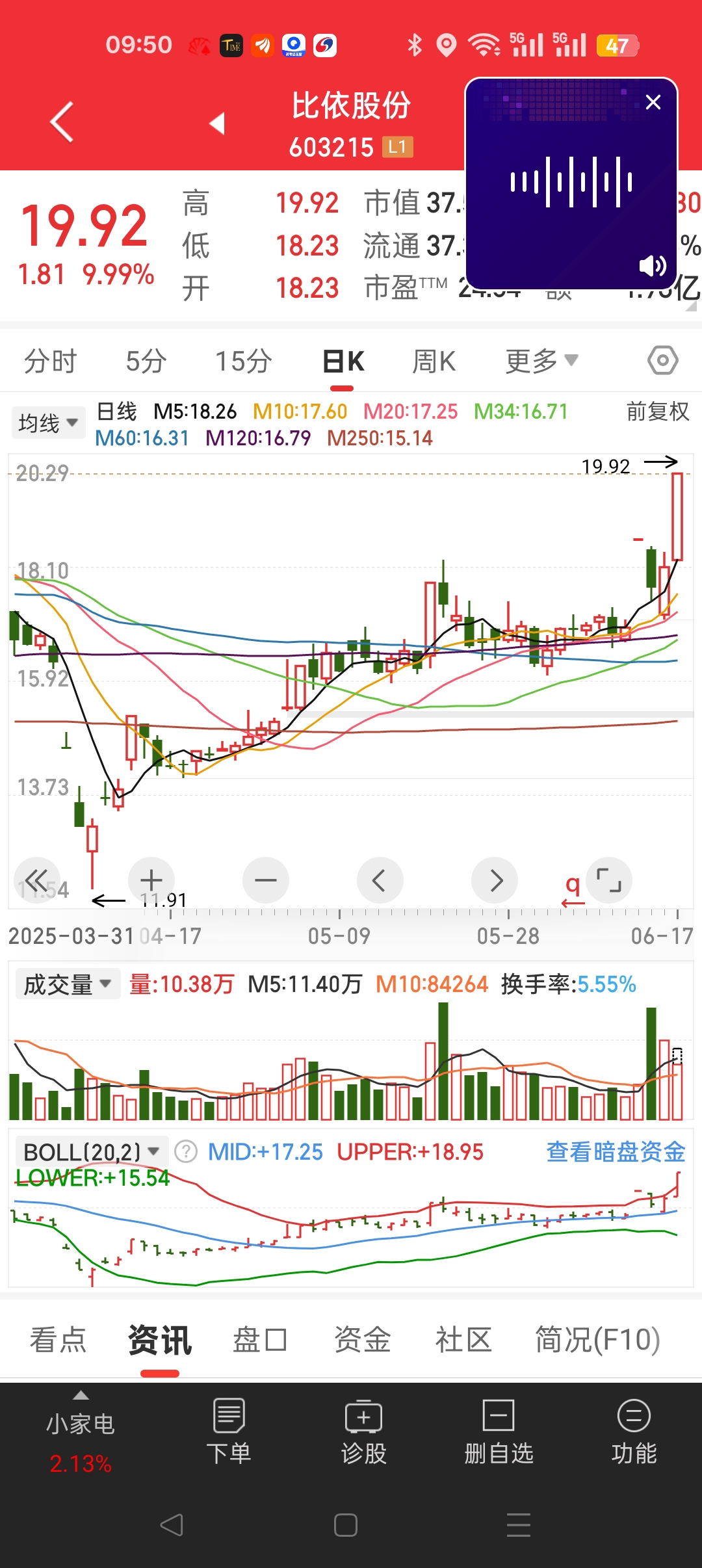Select the 日K chart tab
This screenshot has width=702, height=1568.
(343, 361)
